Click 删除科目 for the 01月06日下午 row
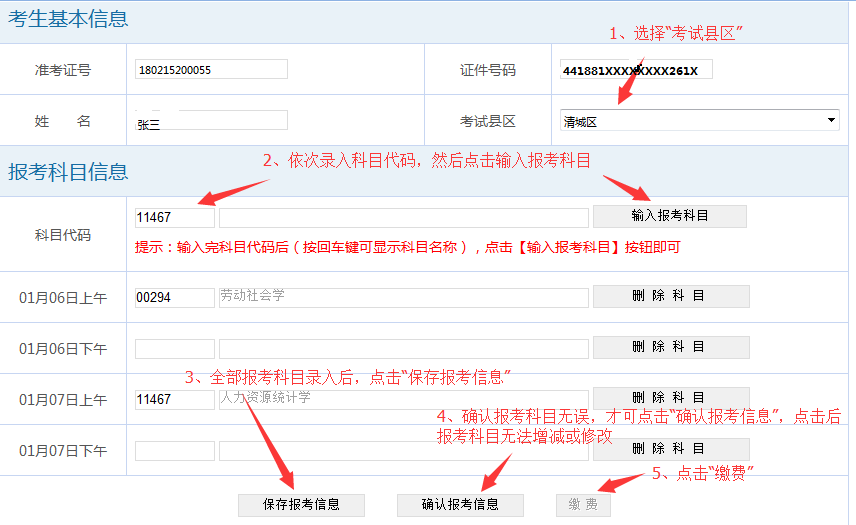Screen dimensions: 856x525 point(671,347)
